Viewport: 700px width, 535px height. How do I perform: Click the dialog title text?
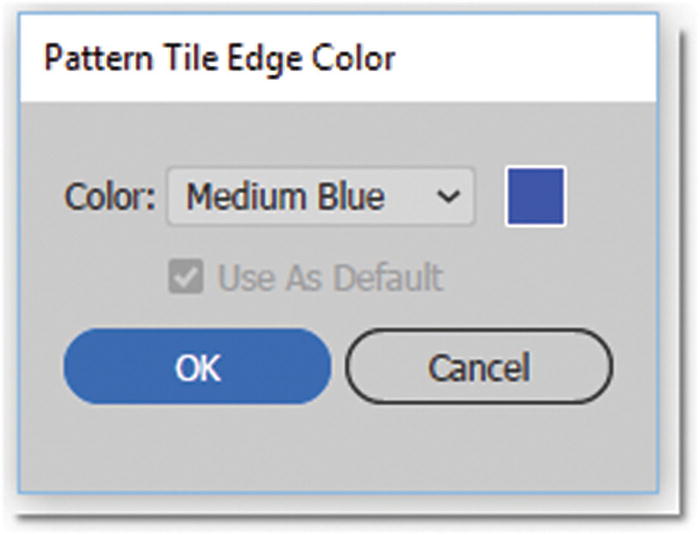pos(219,58)
